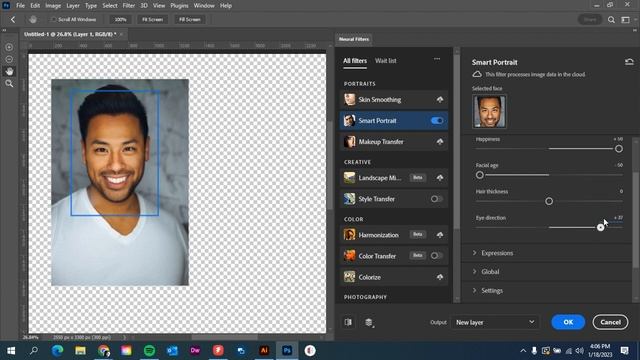This screenshot has width=640, height=360.
Task: Enable the Color Transfer toggle
Action: 437,256
